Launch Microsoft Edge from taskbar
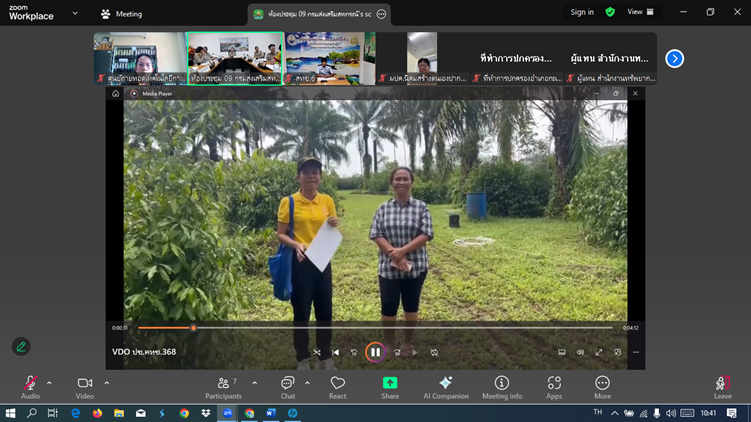 pyautogui.click(x=75, y=413)
